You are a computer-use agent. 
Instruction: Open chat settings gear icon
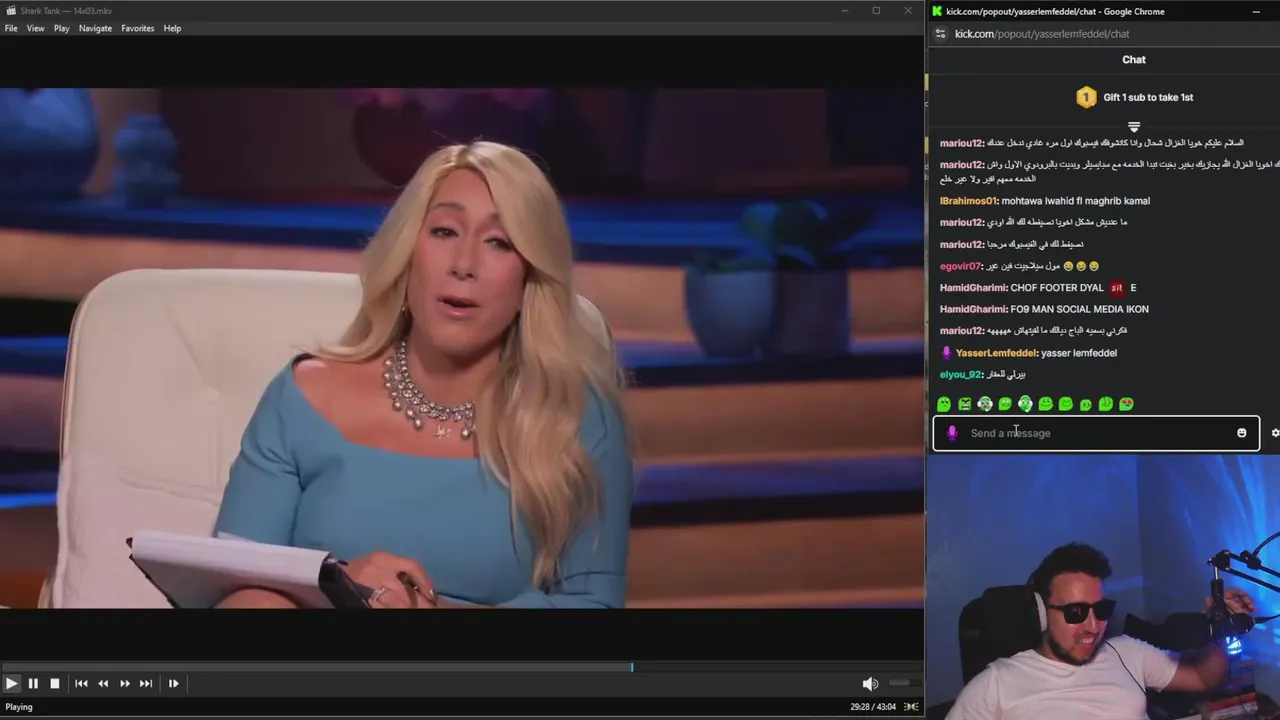1275,433
